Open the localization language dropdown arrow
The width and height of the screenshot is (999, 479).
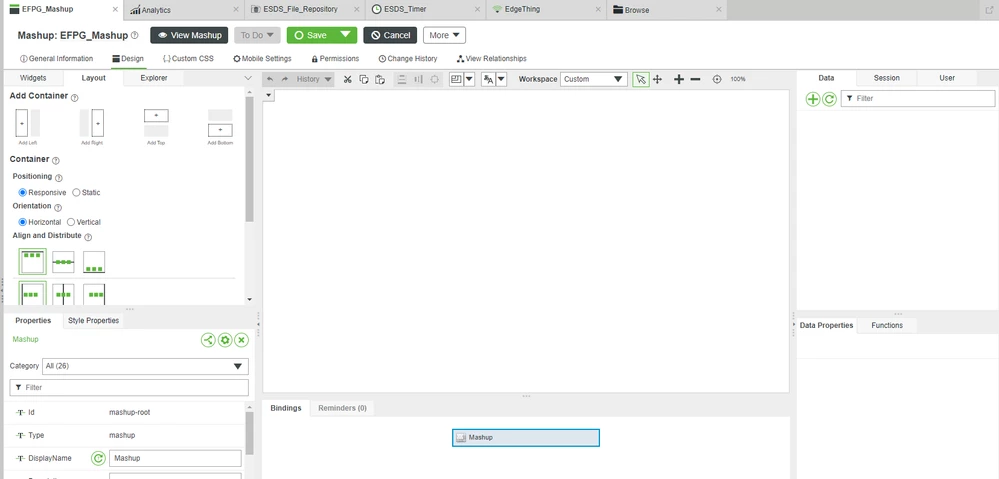501,80
